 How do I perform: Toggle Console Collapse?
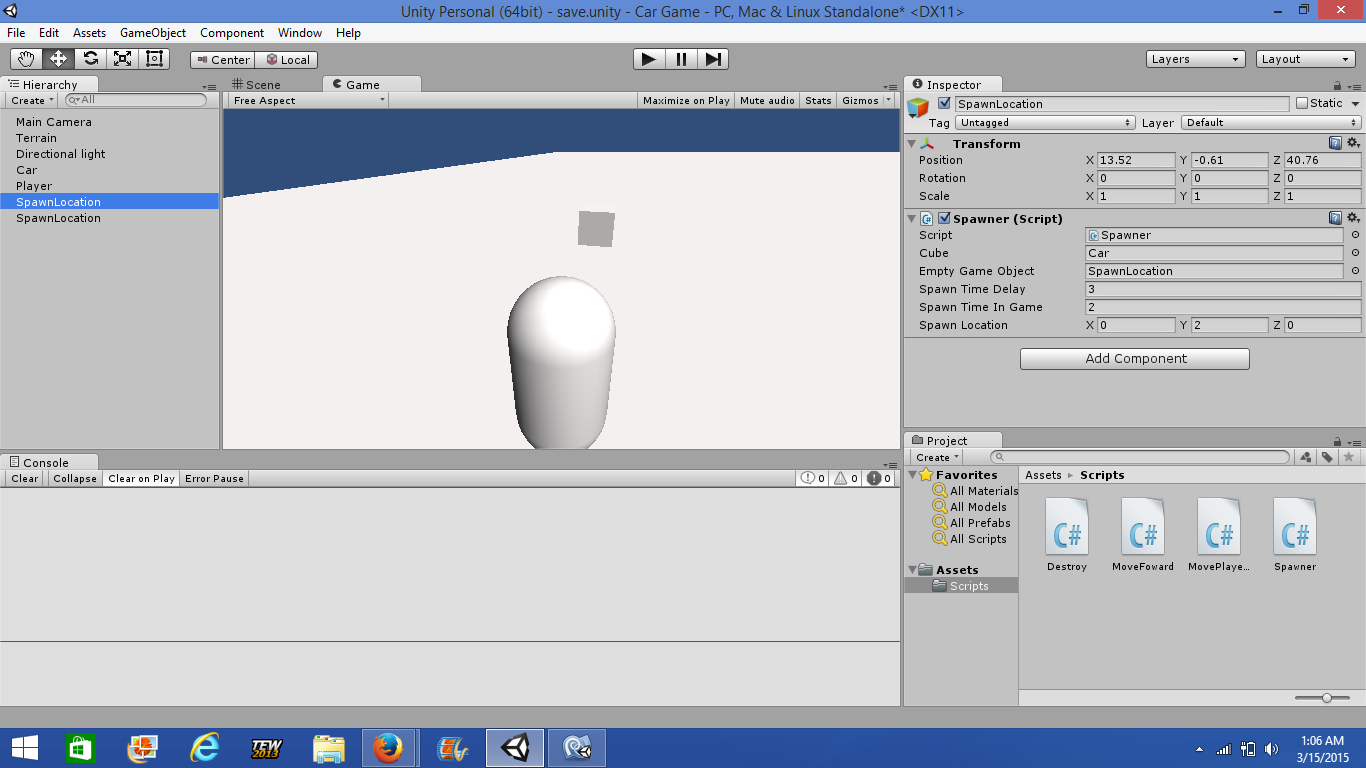75,479
